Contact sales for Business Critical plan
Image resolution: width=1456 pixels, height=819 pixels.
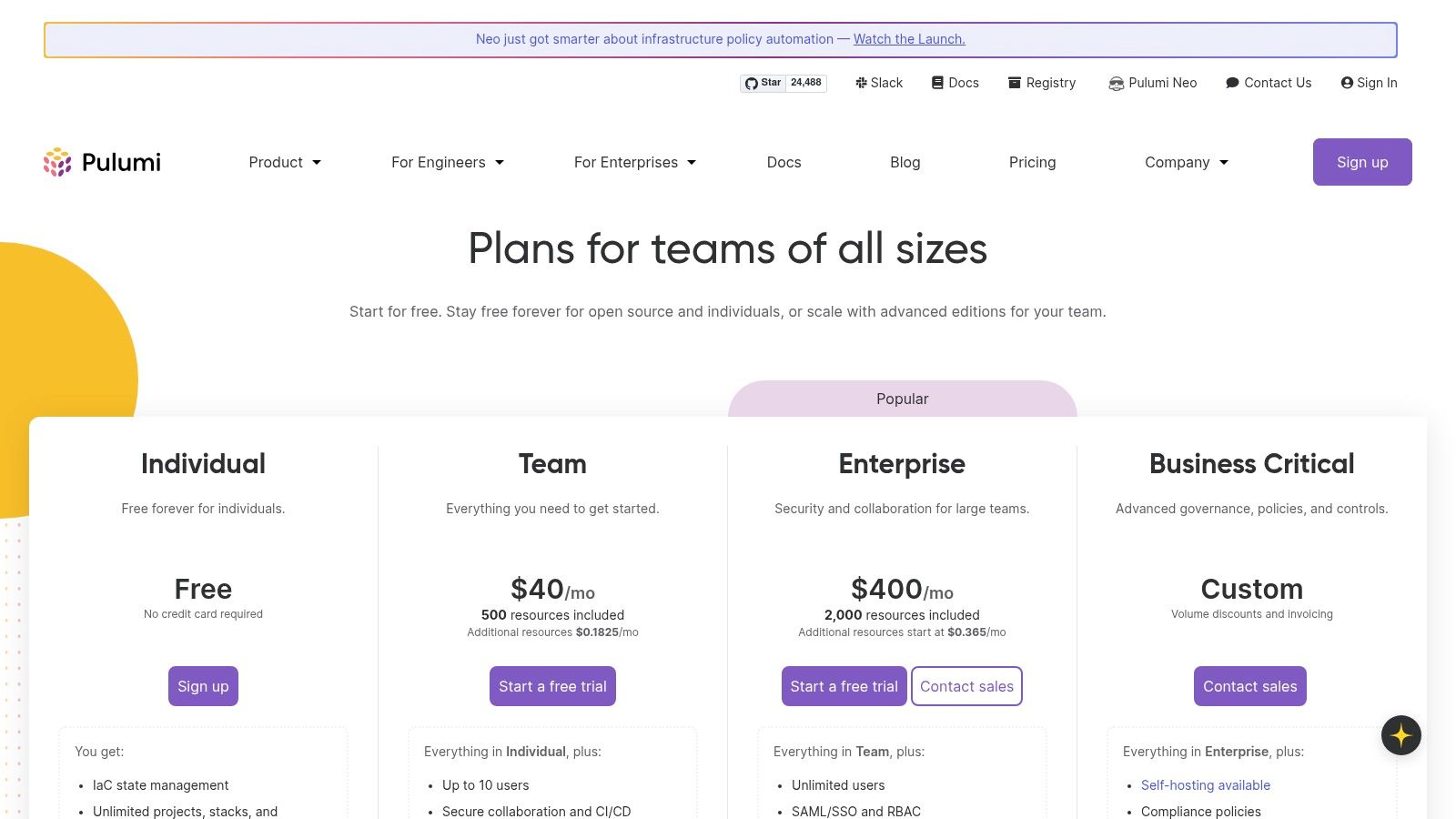pos(1249,686)
